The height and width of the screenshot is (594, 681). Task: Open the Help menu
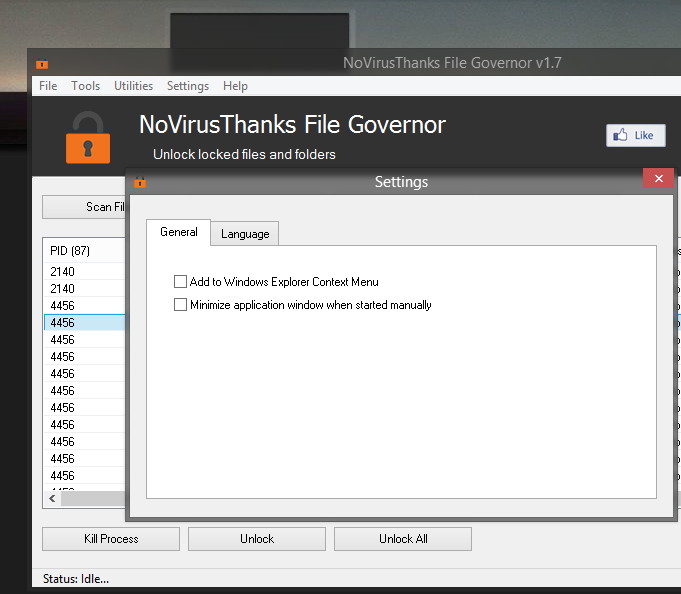pos(235,86)
